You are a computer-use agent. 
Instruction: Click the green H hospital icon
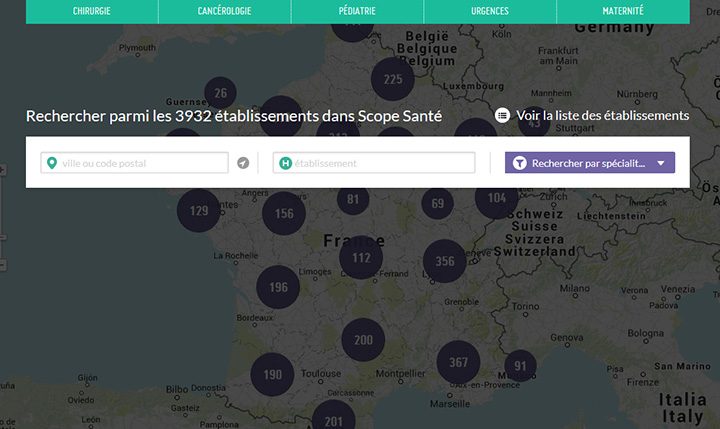(285, 163)
